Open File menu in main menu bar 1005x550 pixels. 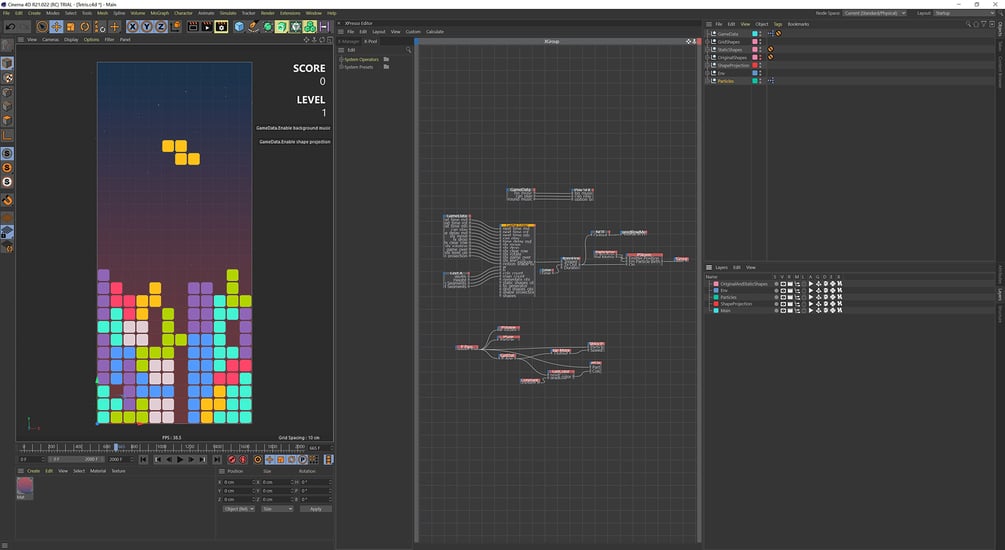click(x=6, y=13)
